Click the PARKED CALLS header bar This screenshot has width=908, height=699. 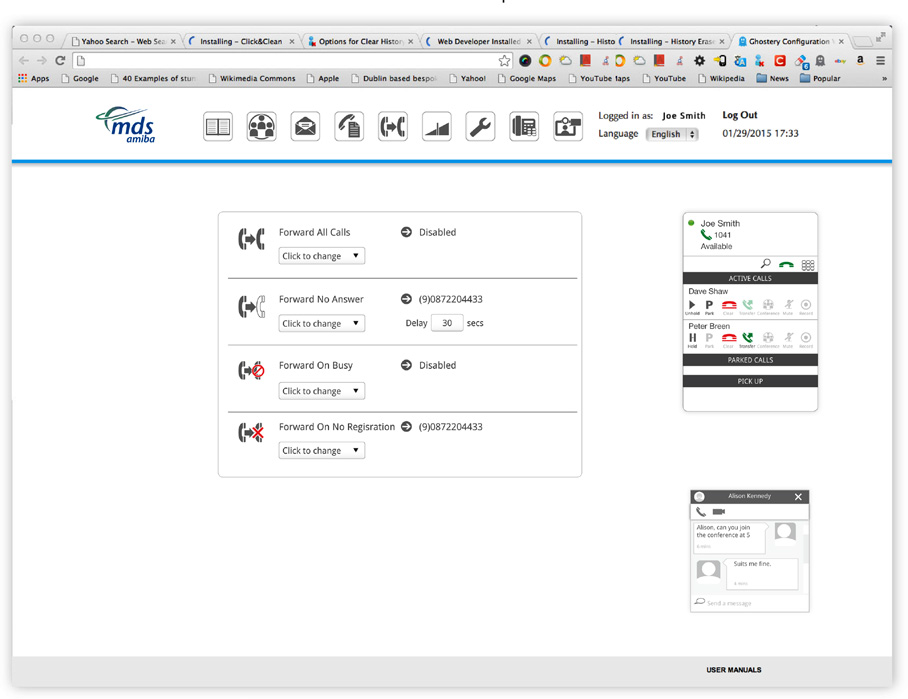pyautogui.click(x=750, y=360)
